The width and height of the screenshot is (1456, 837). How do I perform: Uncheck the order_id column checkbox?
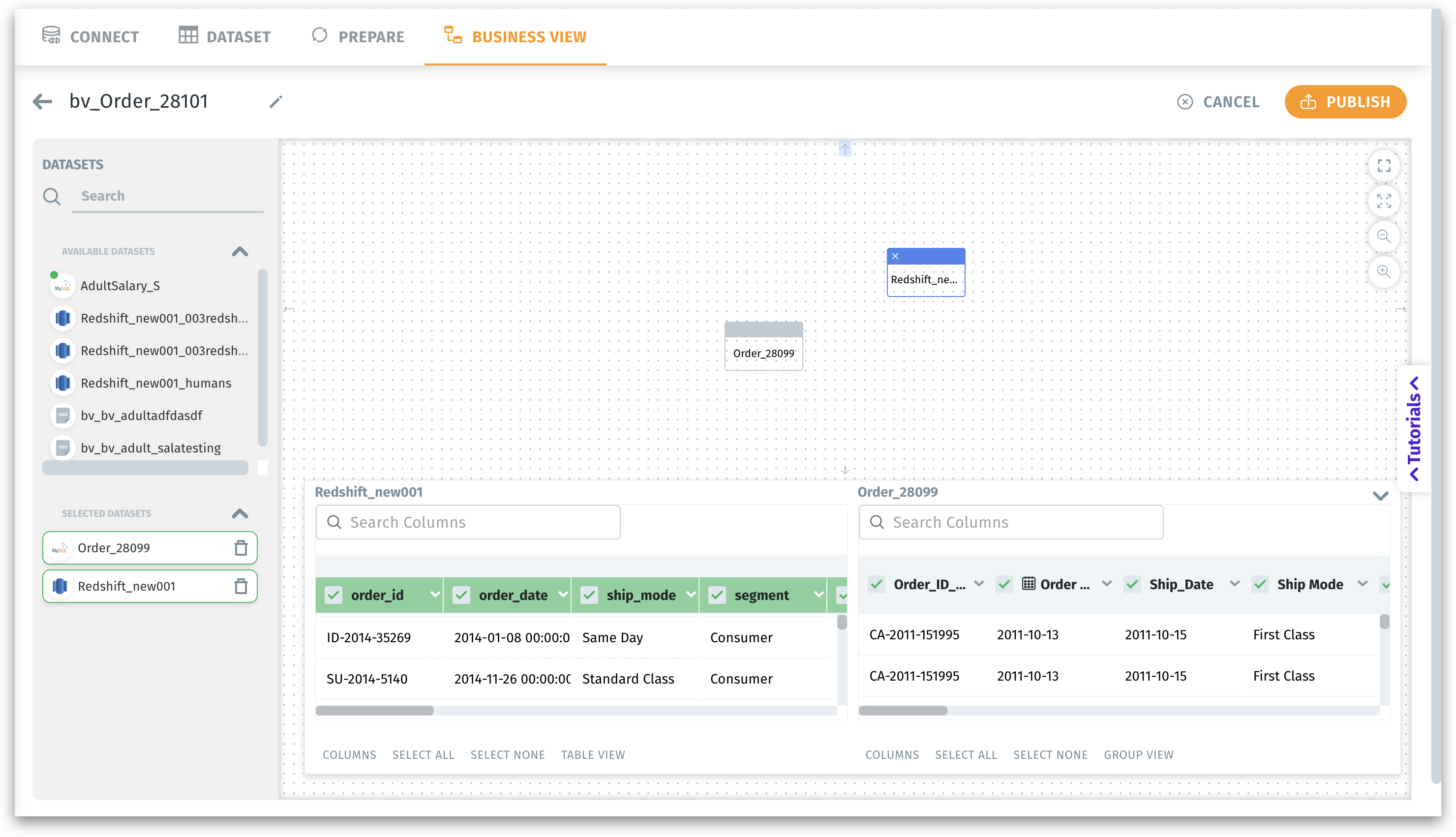tap(334, 595)
